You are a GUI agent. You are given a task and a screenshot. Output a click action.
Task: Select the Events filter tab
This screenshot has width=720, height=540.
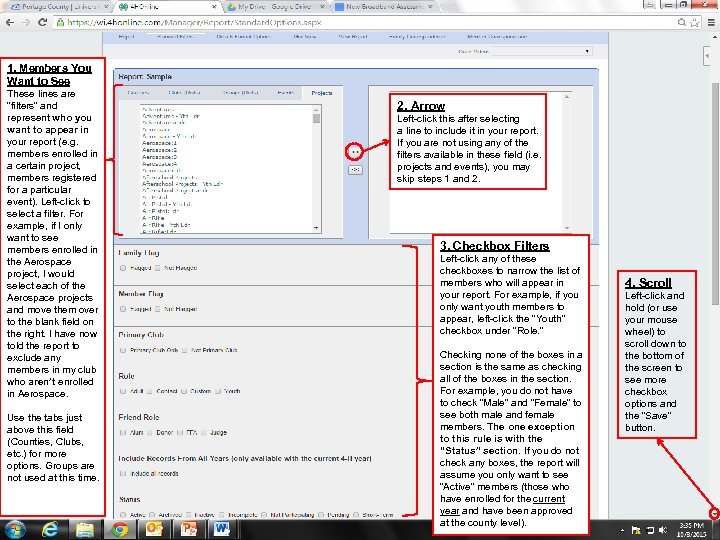click(x=286, y=93)
